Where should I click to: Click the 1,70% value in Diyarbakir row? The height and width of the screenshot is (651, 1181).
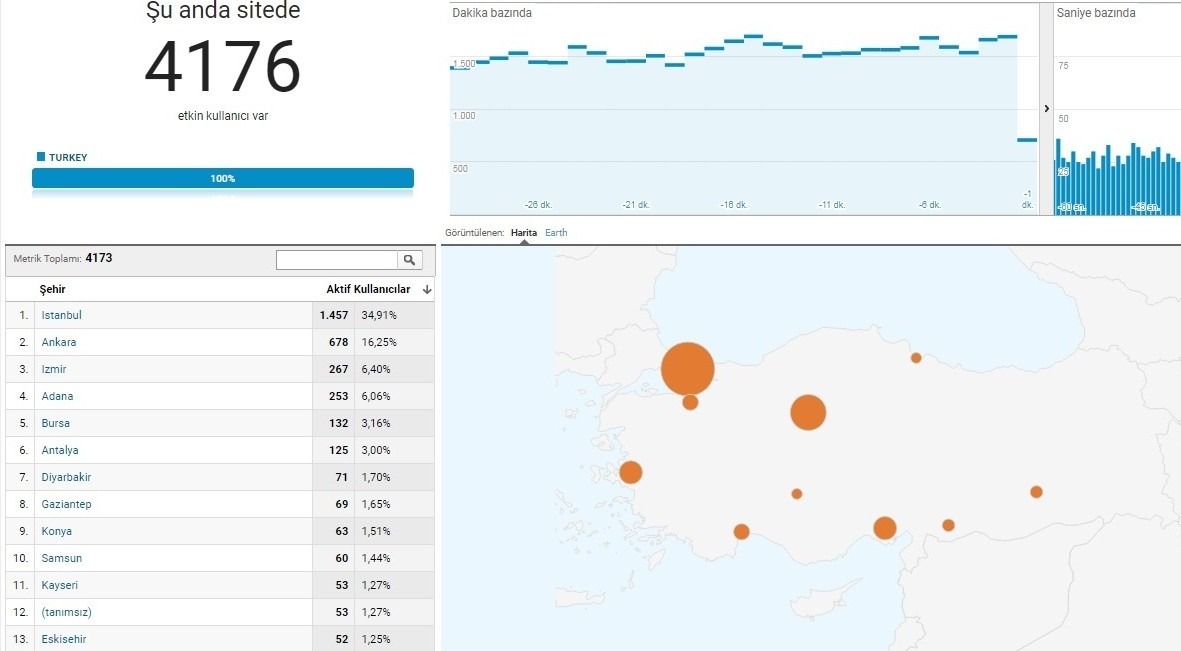[376, 477]
